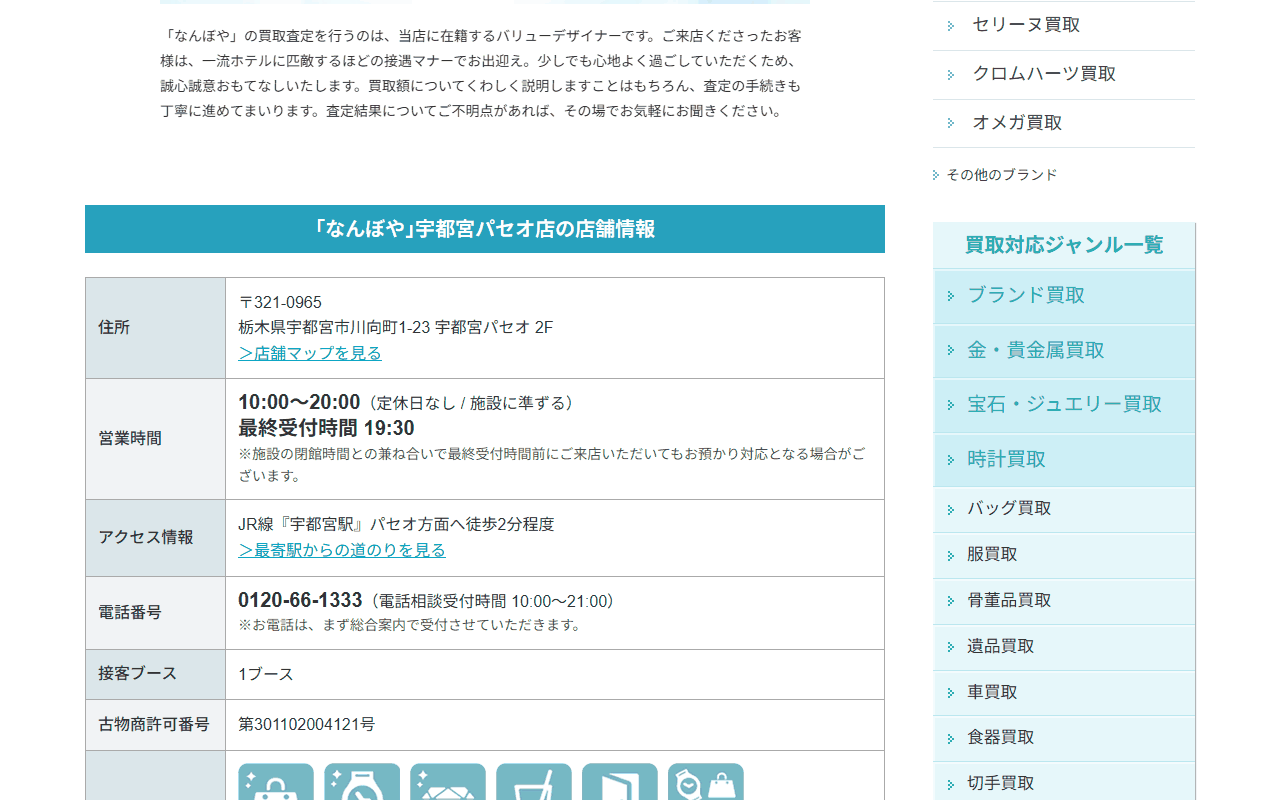The width and height of the screenshot is (1280, 800).
Task: Click the arrow bullet beside ブランド買取
Action: point(951,296)
